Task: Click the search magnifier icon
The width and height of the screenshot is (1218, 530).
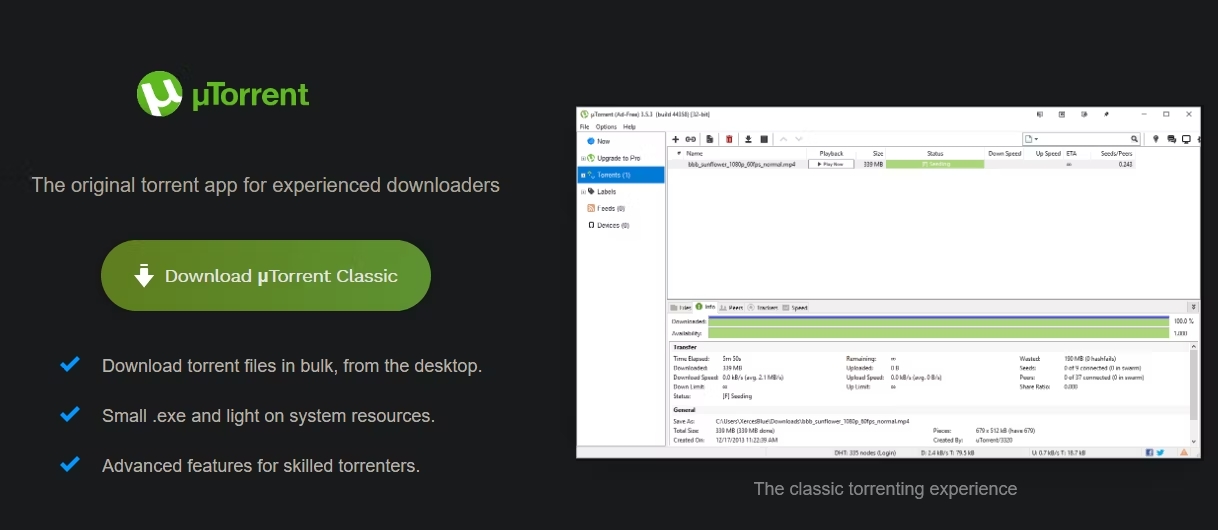Action: (1135, 139)
